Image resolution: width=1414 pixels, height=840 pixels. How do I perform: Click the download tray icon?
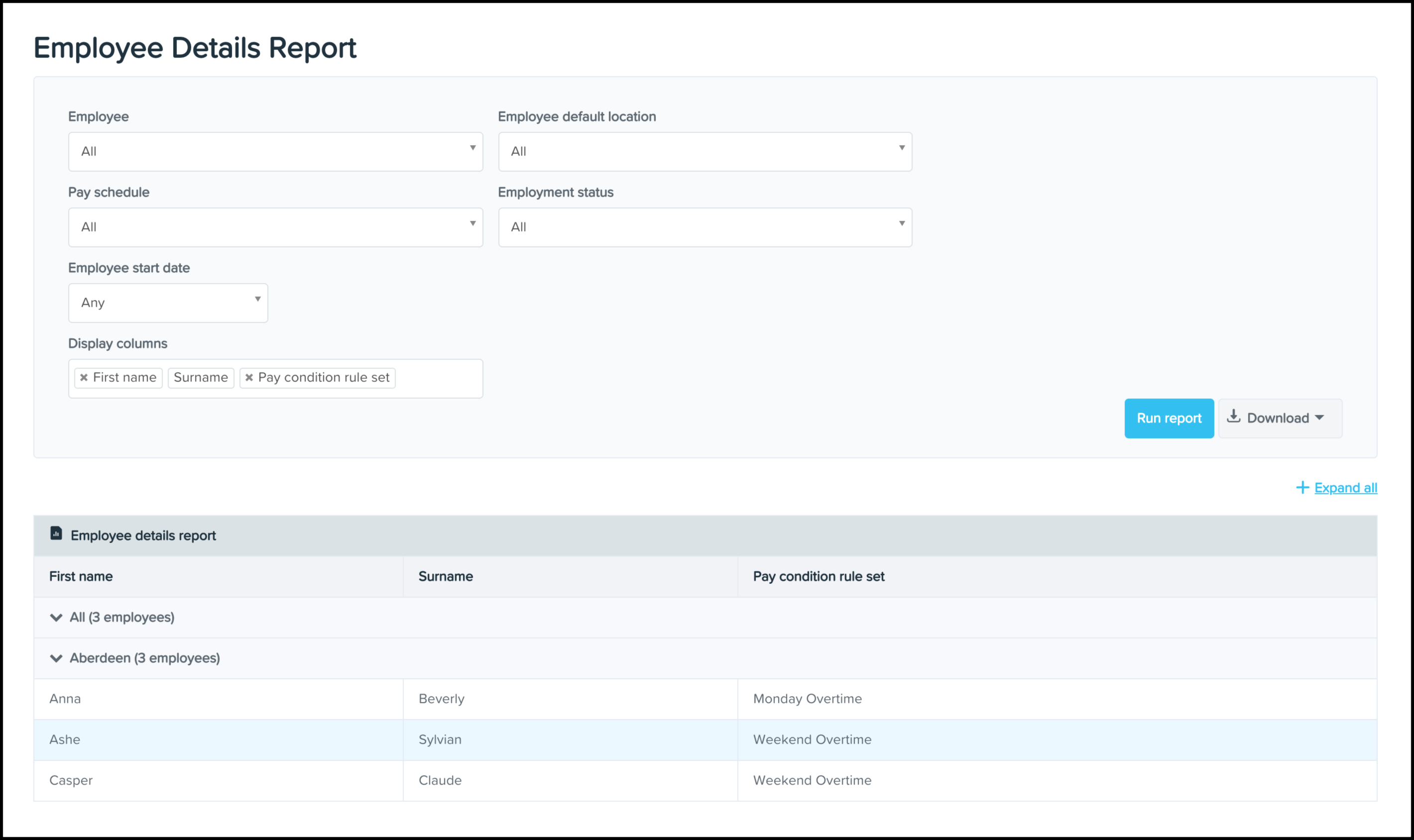(1233, 417)
